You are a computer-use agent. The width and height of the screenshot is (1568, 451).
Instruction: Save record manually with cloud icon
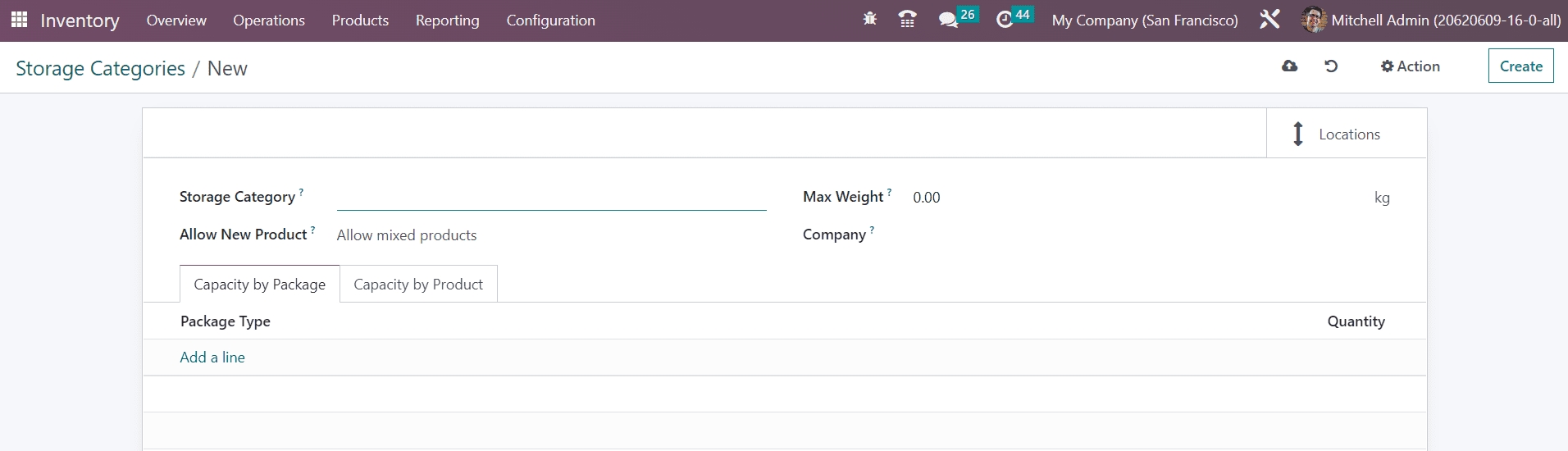pyautogui.click(x=1289, y=66)
